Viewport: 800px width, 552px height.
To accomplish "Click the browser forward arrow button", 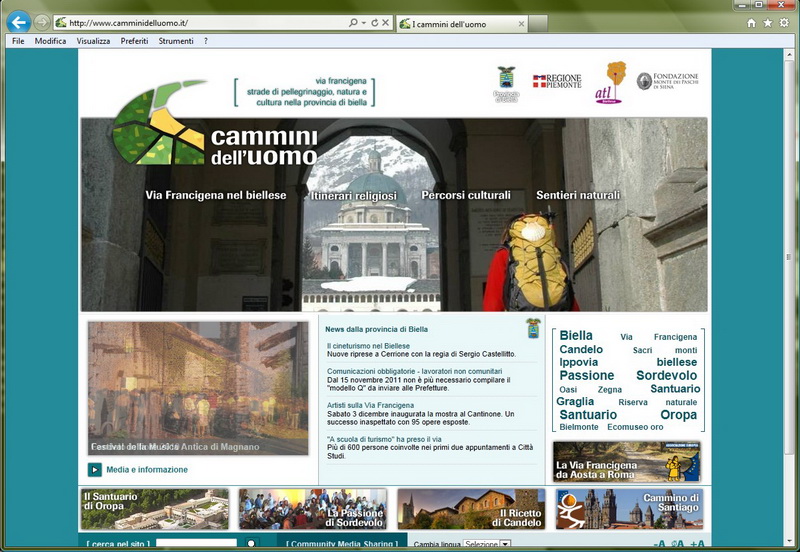I will (42, 21).
